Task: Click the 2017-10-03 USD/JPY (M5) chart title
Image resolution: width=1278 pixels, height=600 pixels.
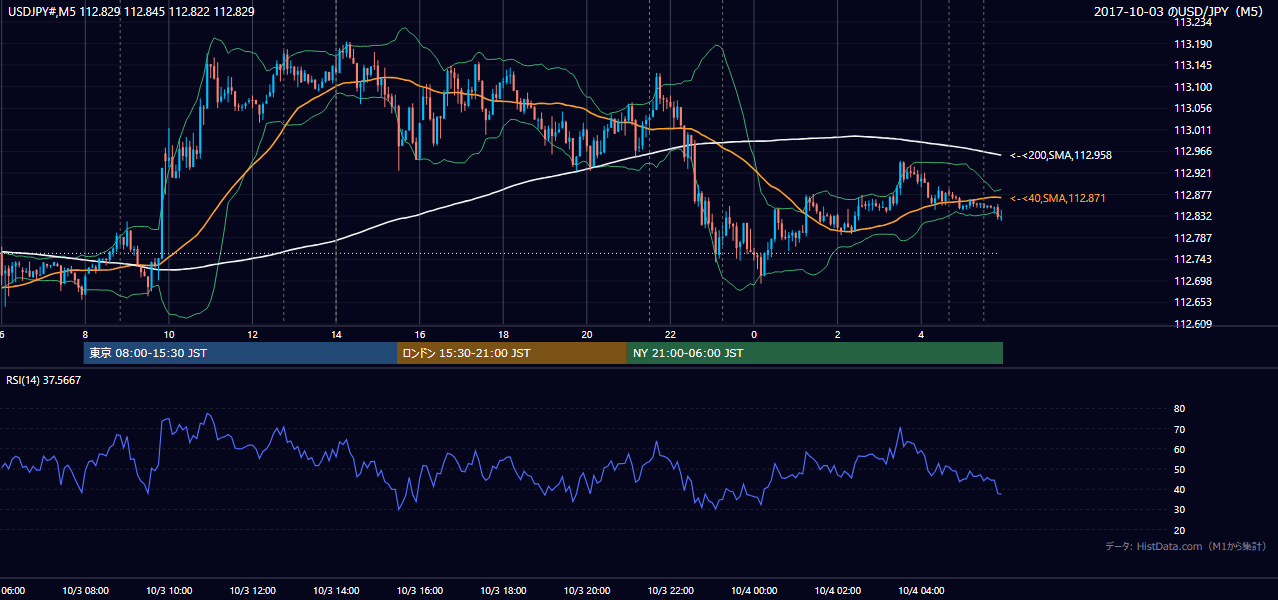Action: click(1180, 11)
